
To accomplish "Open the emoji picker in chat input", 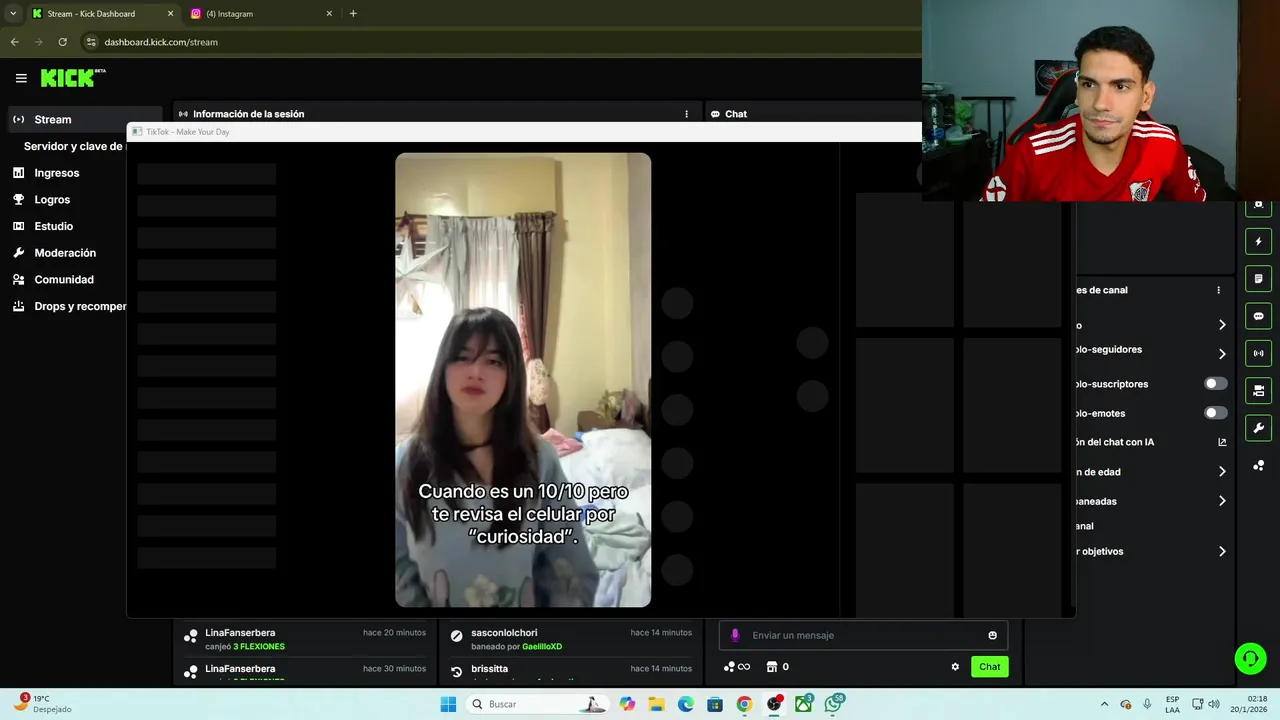I will coord(992,635).
